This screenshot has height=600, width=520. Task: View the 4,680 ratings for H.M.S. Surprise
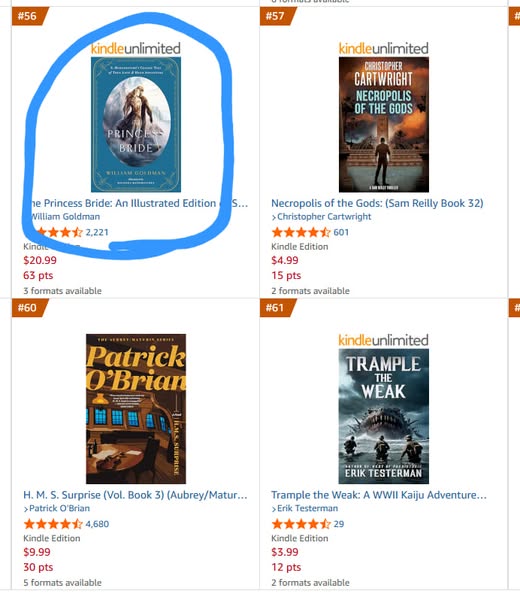coord(97,524)
